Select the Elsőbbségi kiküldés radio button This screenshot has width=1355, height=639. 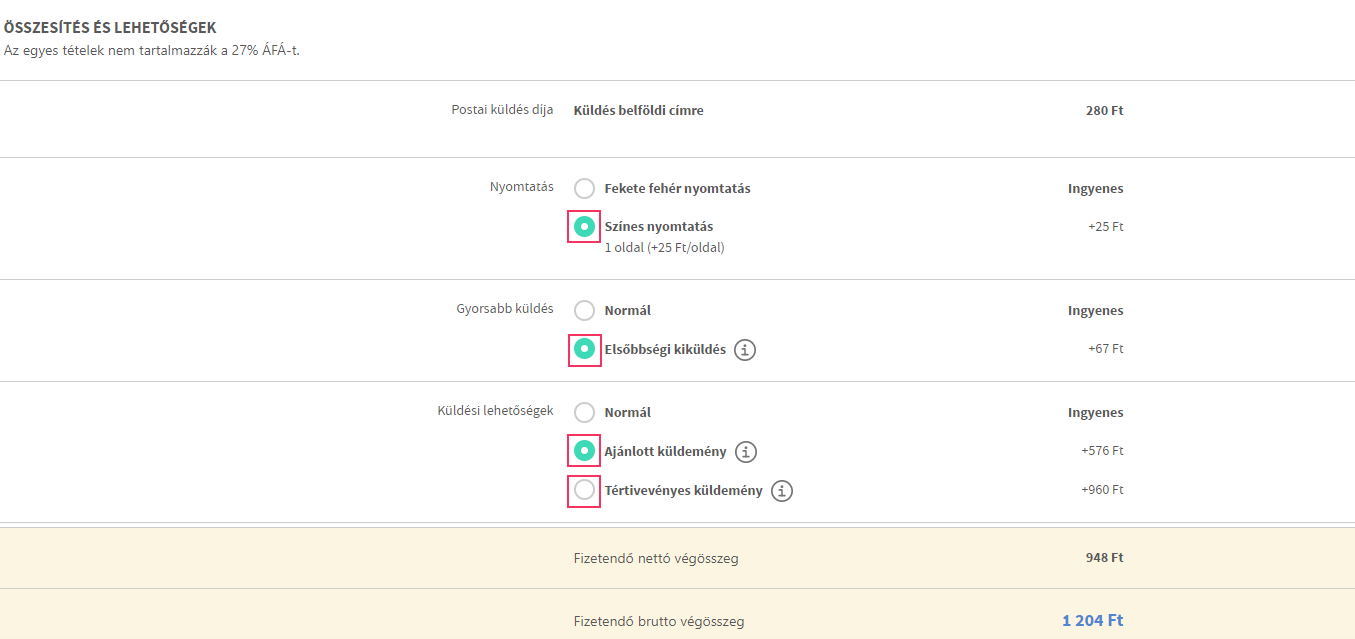pos(584,350)
